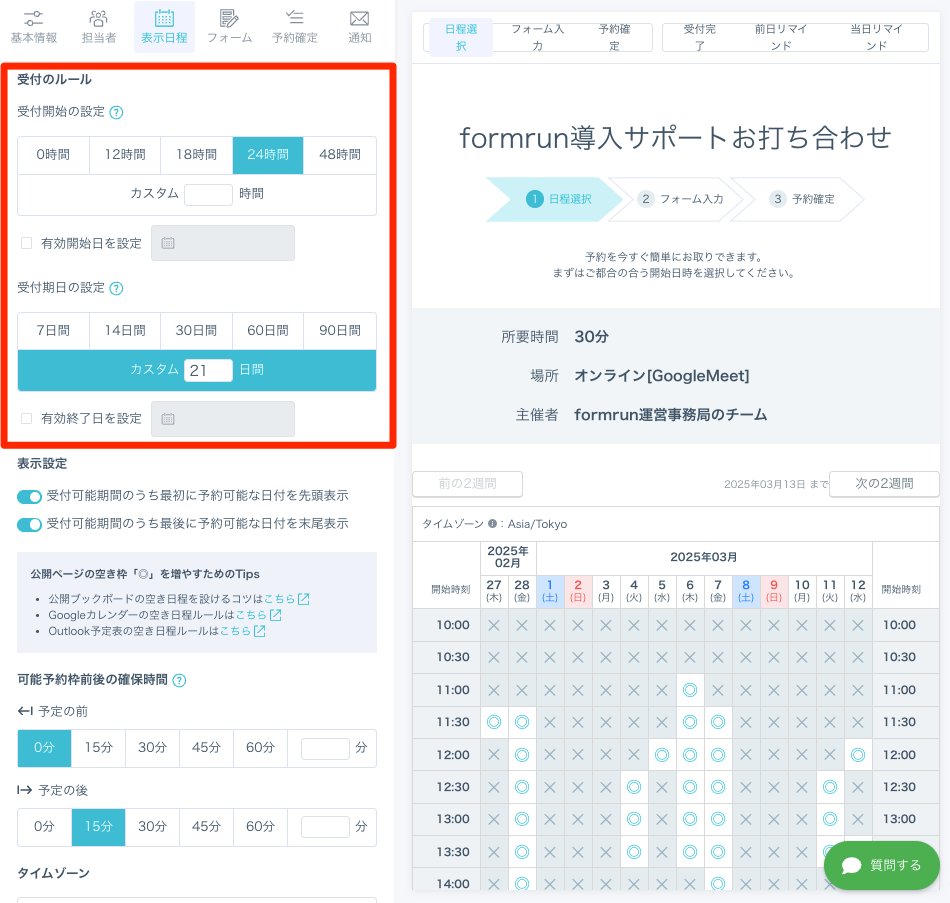The width and height of the screenshot is (950, 903).
Task: Toggle 最後に予約可能な日付を末尾表示 switch
Action: tap(29, 524)
